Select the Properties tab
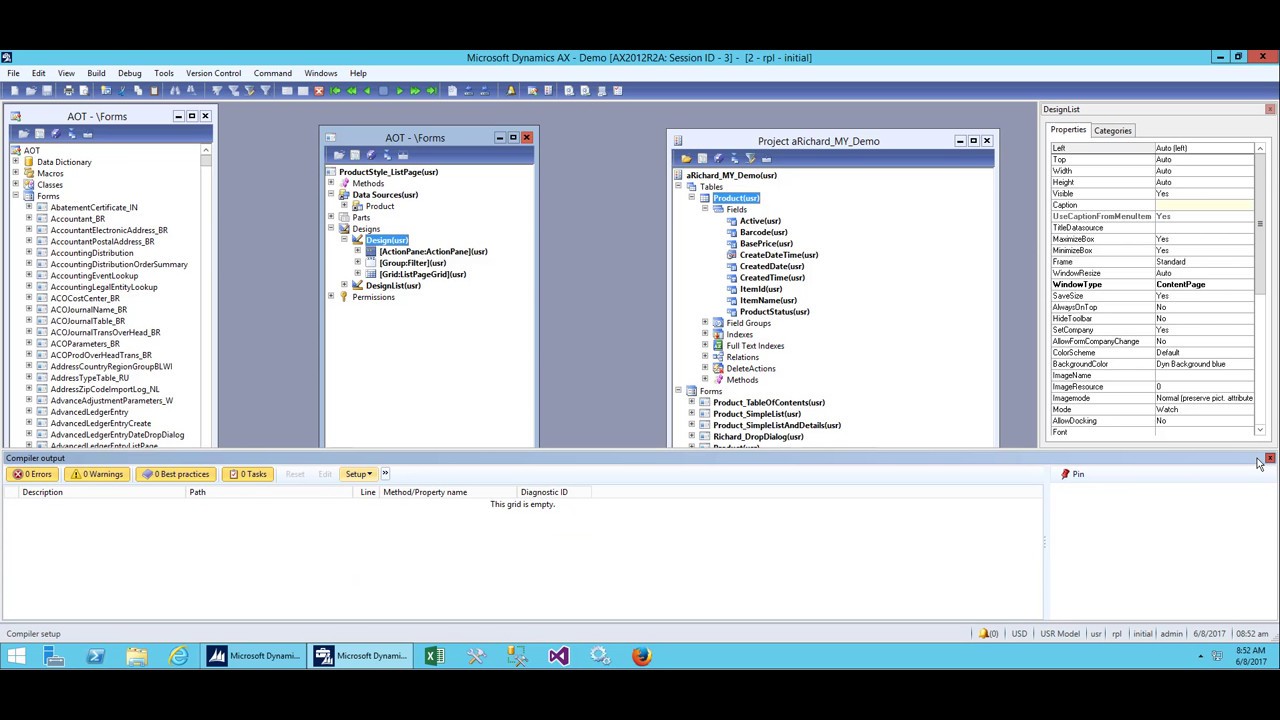Image resolution: width=1280 pixels, height=720 pixels. click(x=1068, y=130)
